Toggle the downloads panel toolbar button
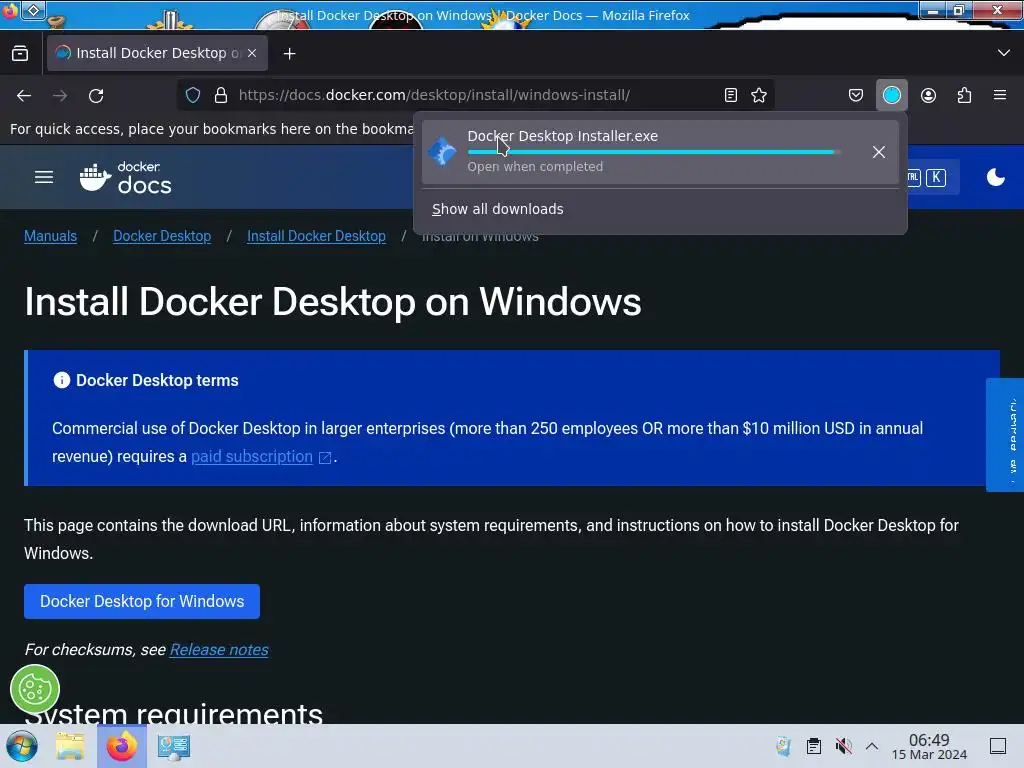This screenshot has height=768, width=1024. coord(891,95)
